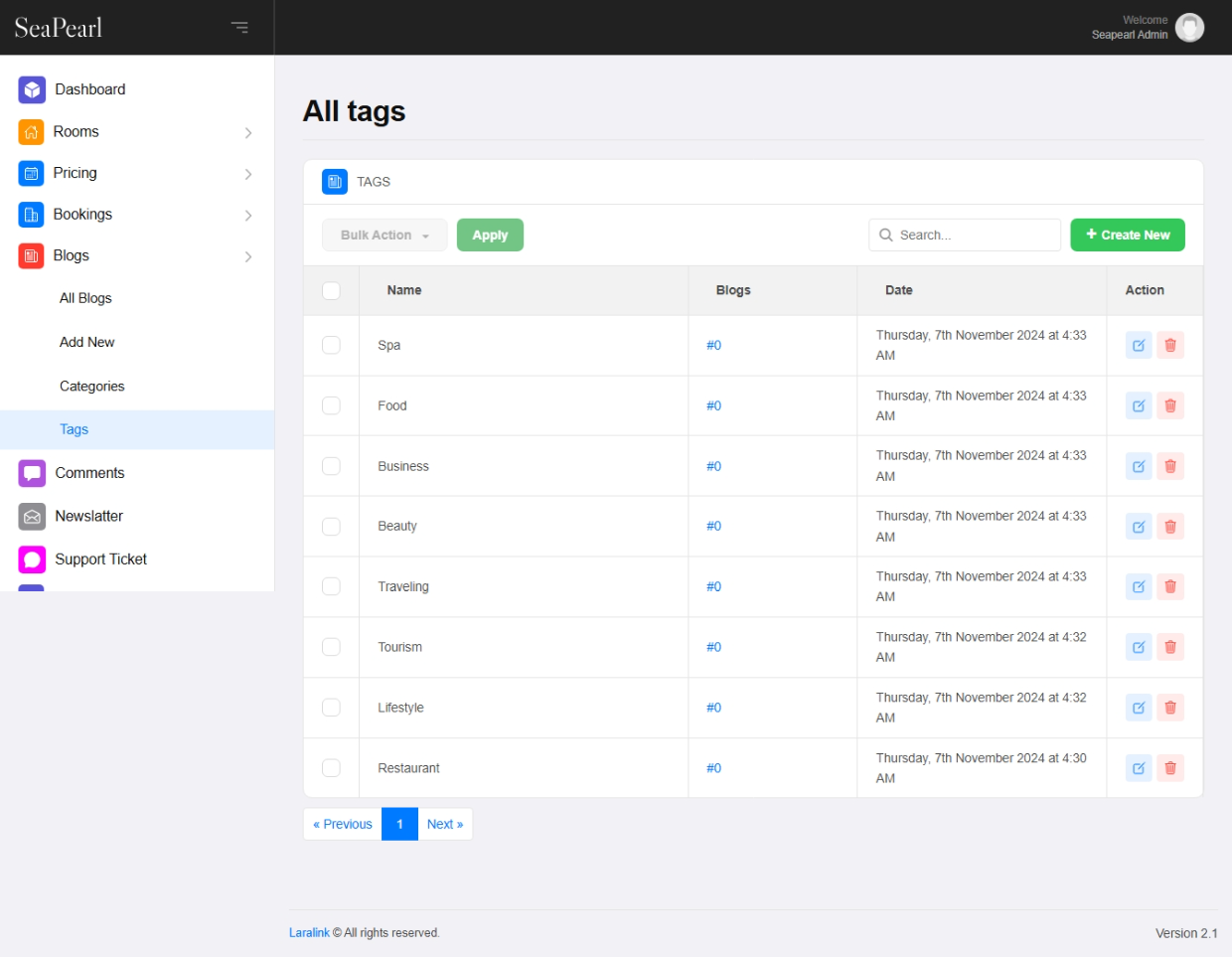Expand the Bookings menu section
The height and width of the screenshot is (957, 1232).
247,215
